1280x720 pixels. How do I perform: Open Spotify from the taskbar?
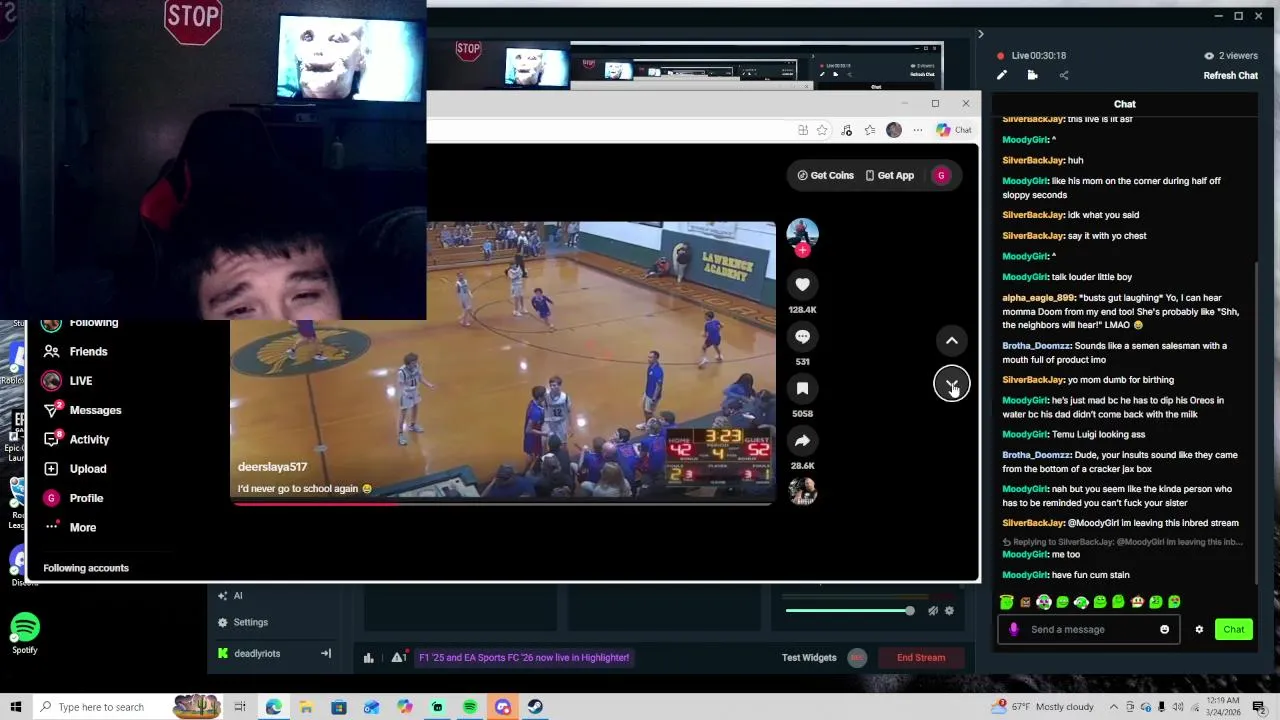[470, 707]
